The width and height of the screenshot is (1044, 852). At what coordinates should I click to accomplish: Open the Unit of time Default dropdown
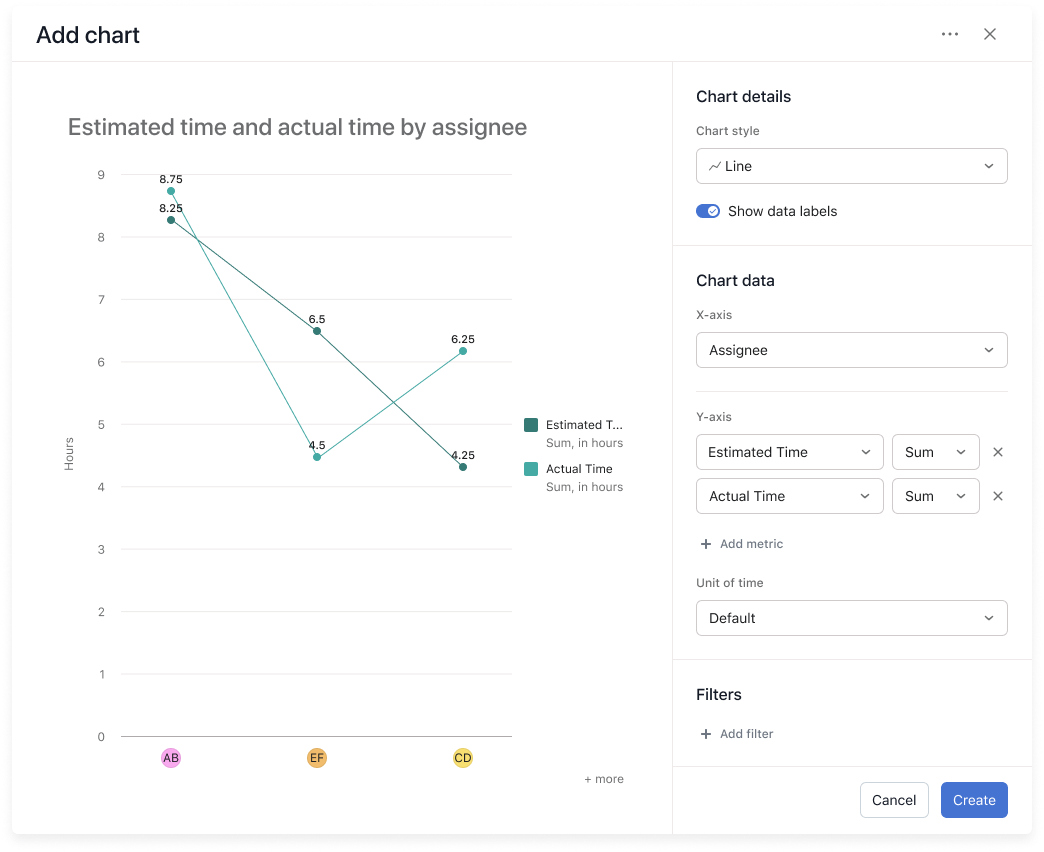[851, 618]
